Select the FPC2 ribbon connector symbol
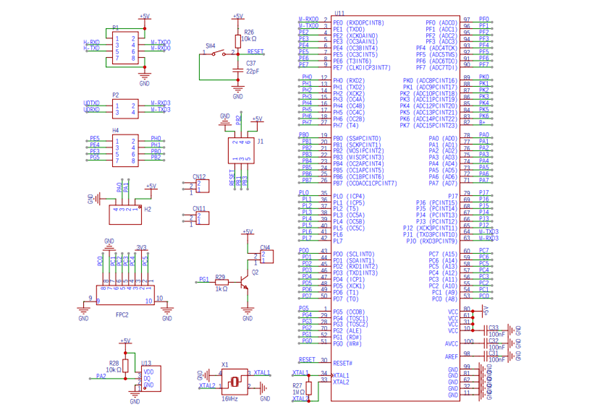 pos(125,295)
